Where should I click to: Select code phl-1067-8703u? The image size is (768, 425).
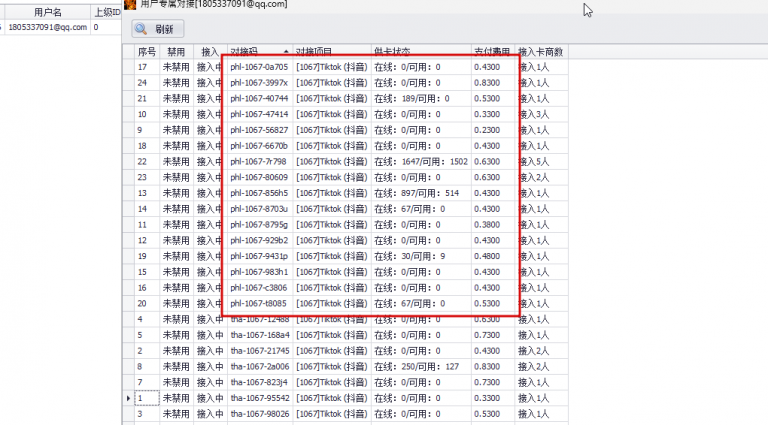click(259, 209)
